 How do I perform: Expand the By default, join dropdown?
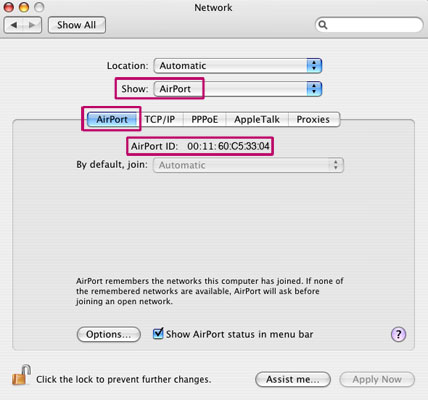pos(248,165)
